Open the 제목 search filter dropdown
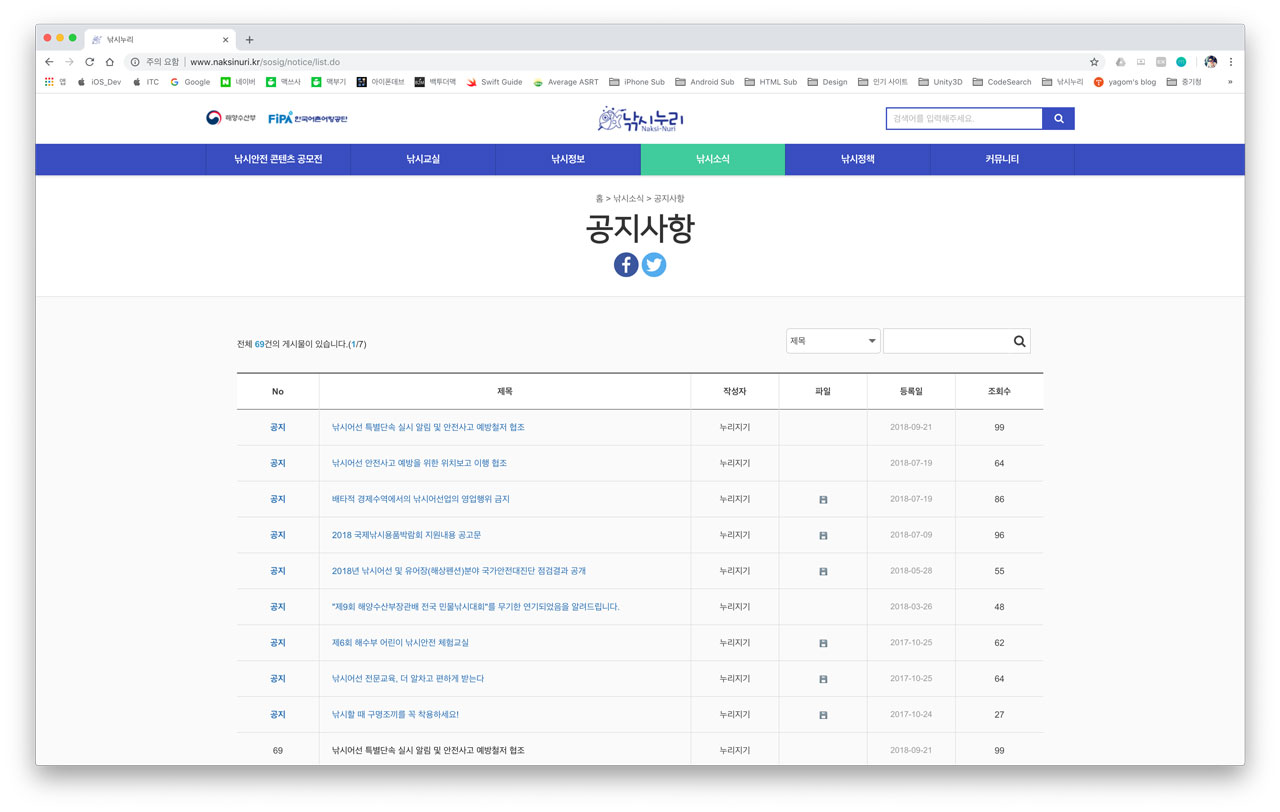The width and height of the screenshot is (1280, 812). coord(832,341)
